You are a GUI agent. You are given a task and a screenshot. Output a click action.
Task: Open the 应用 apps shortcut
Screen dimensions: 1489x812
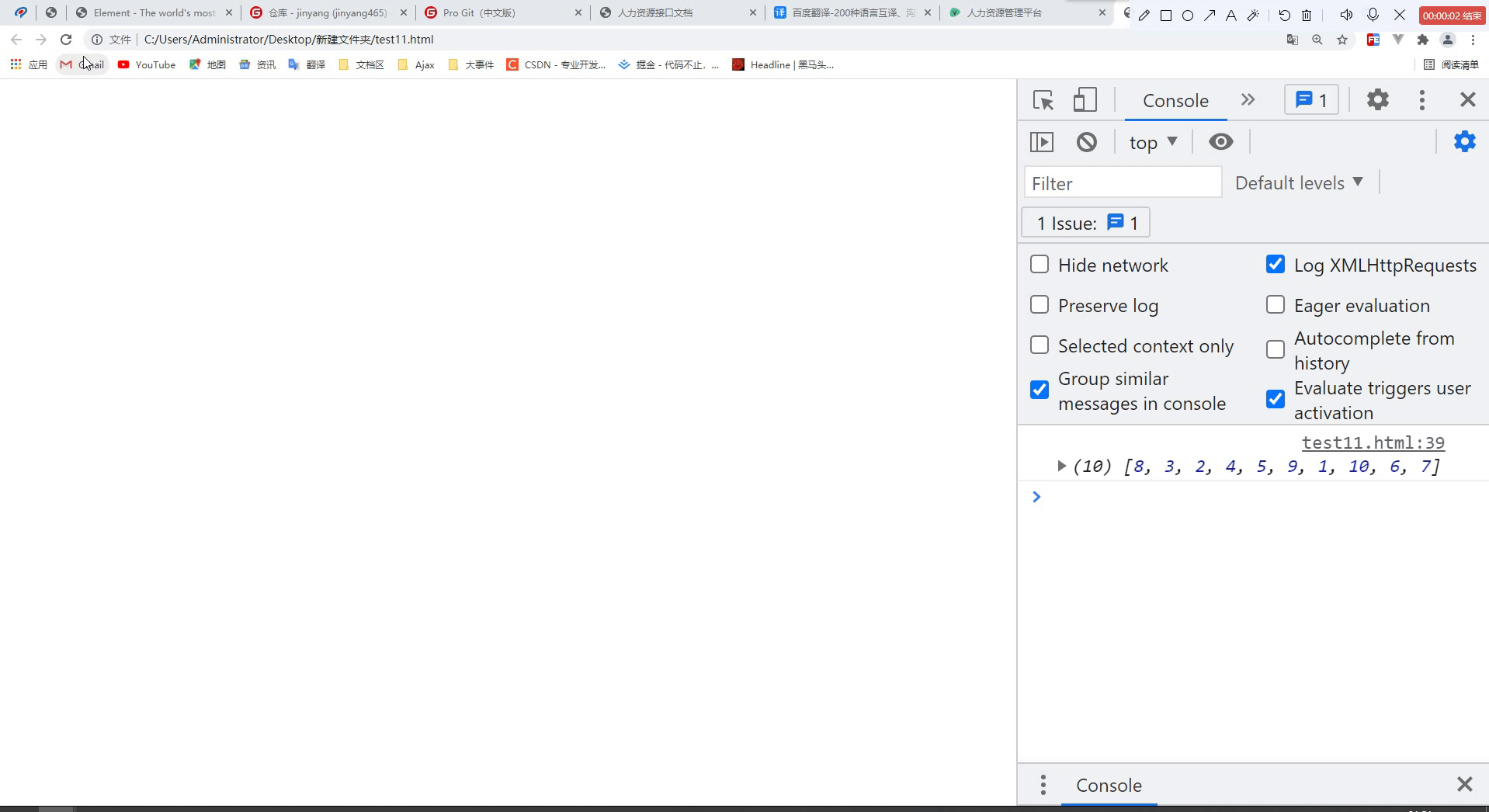[x=29, y=64]
